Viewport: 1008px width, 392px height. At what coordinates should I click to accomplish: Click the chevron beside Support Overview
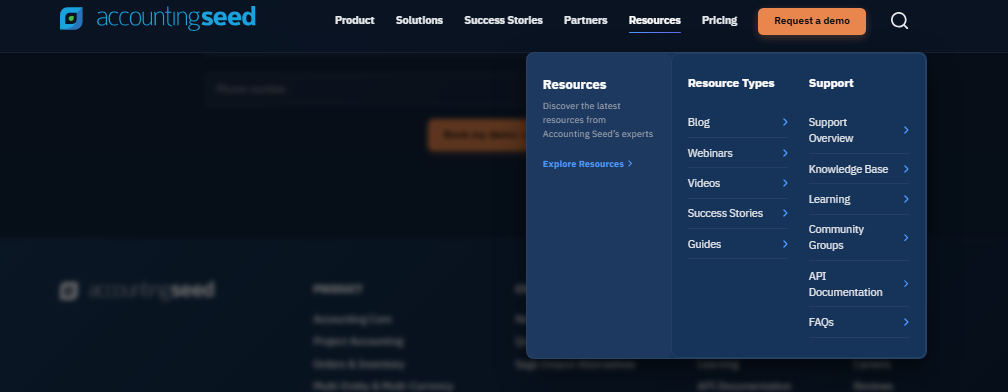(906, 130)
